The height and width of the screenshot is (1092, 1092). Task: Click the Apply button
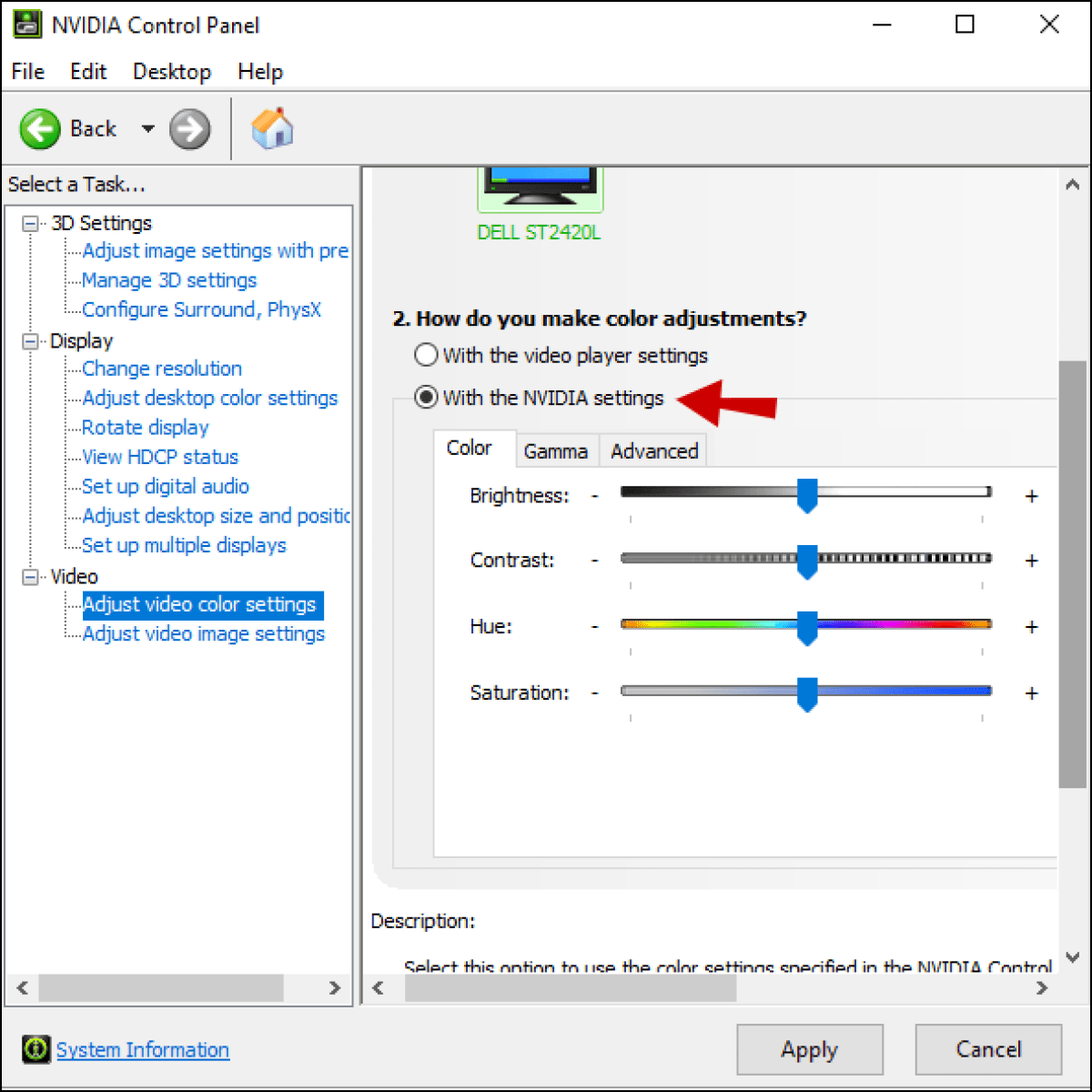click(809, 1049)
